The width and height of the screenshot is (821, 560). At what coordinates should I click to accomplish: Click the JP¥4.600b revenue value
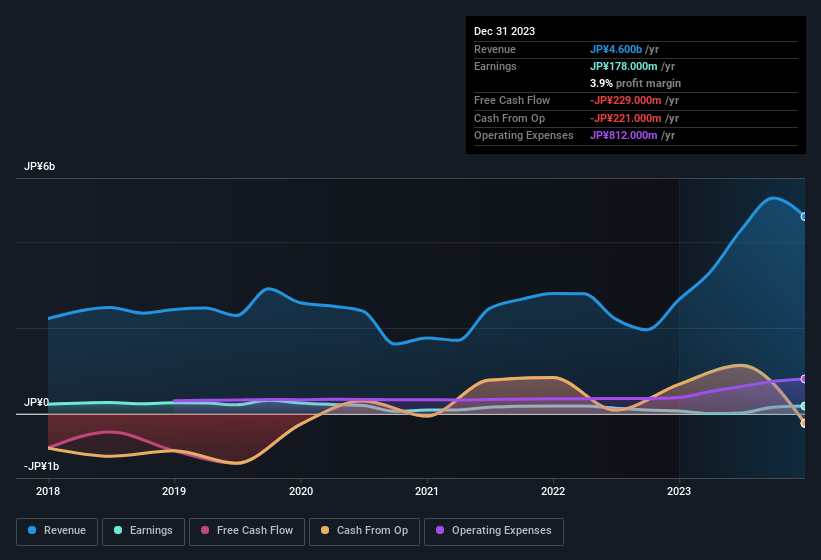pyautogui.click(x=616, y=49)
